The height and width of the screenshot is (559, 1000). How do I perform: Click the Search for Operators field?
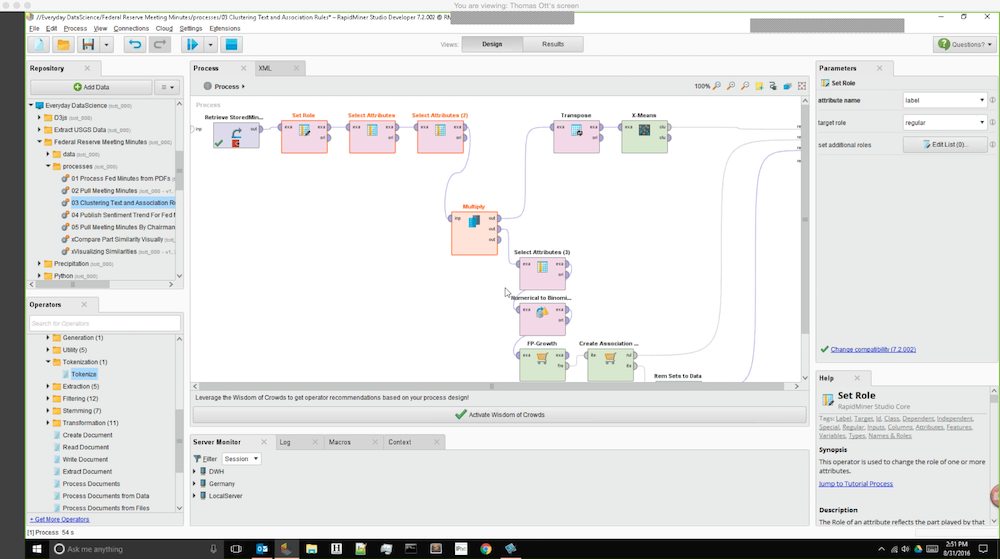pos(104,323)
